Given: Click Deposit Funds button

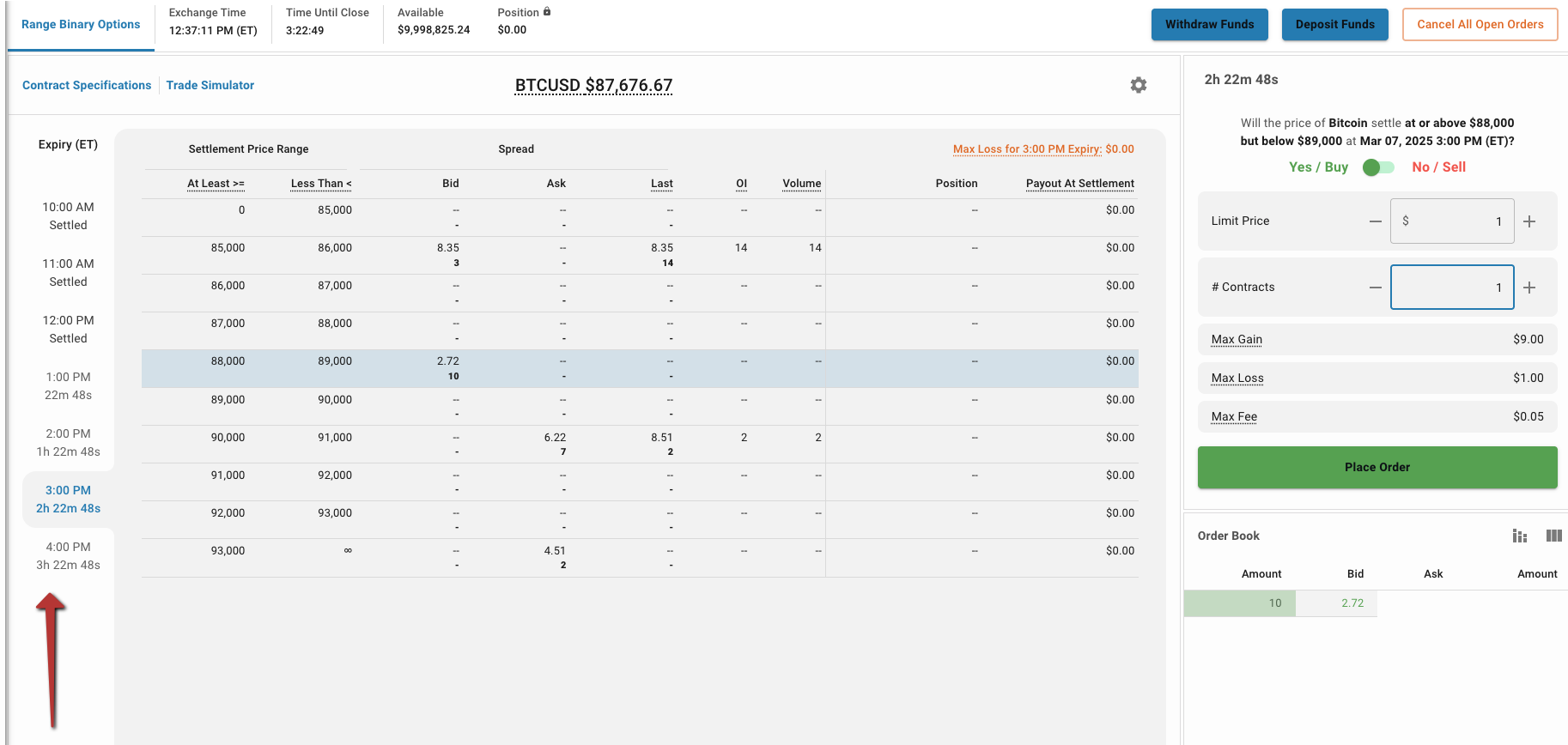Looking at the screenshot, I should tap(1334, 24).
